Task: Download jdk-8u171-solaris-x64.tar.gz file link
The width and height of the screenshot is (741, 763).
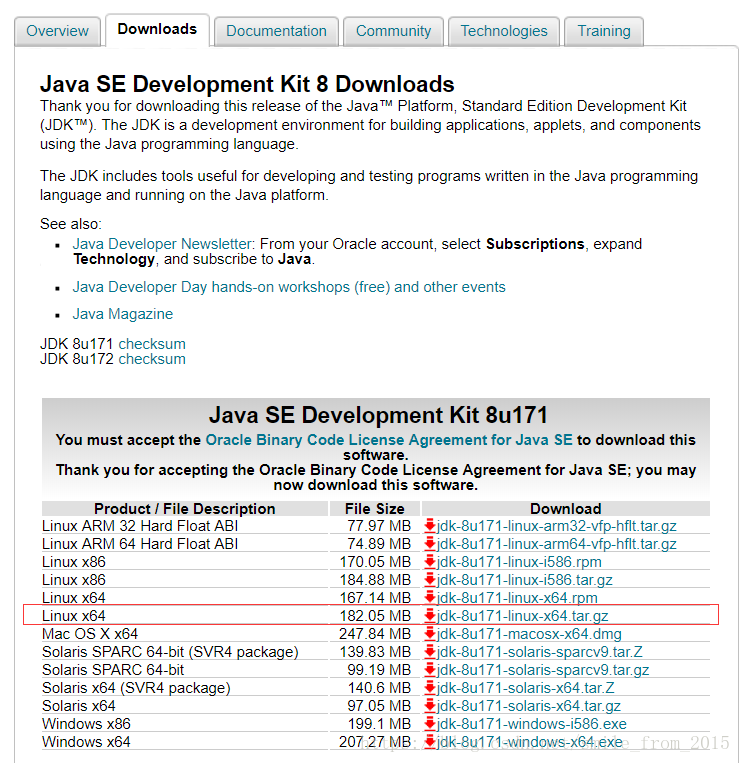Action: pyautogui.click(x=529, y=706)
